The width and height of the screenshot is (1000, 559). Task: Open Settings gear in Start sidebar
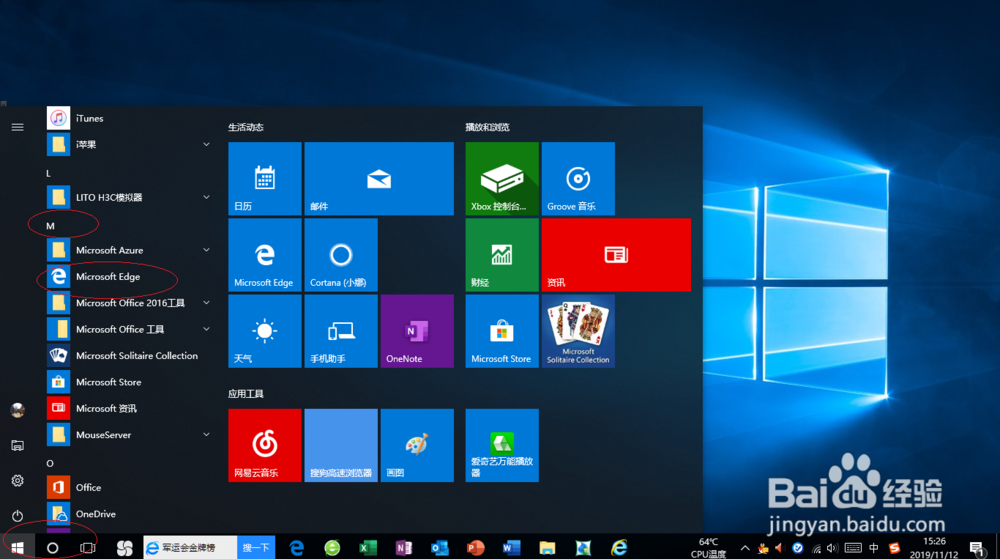coord(17,480)
